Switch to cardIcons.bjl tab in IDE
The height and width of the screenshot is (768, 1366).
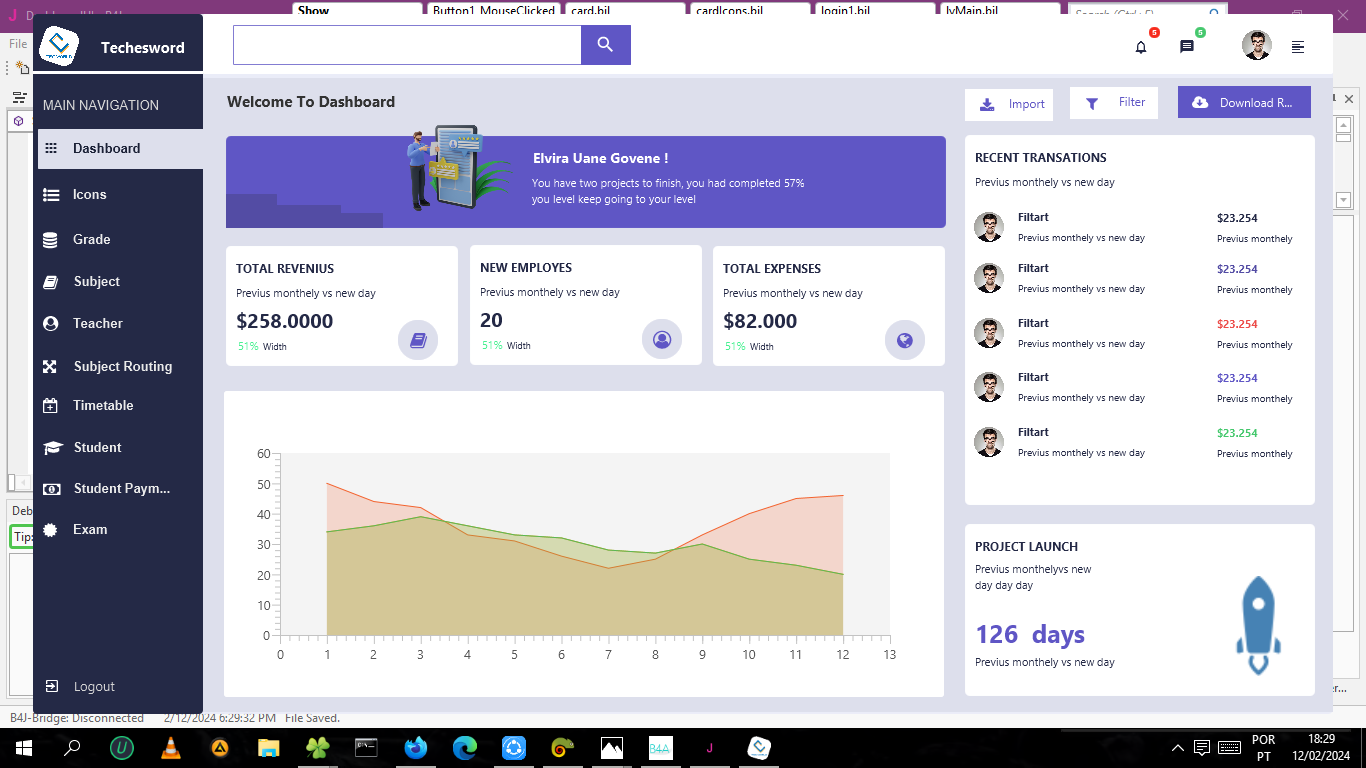pyautogui.click(x=750, y=10)
